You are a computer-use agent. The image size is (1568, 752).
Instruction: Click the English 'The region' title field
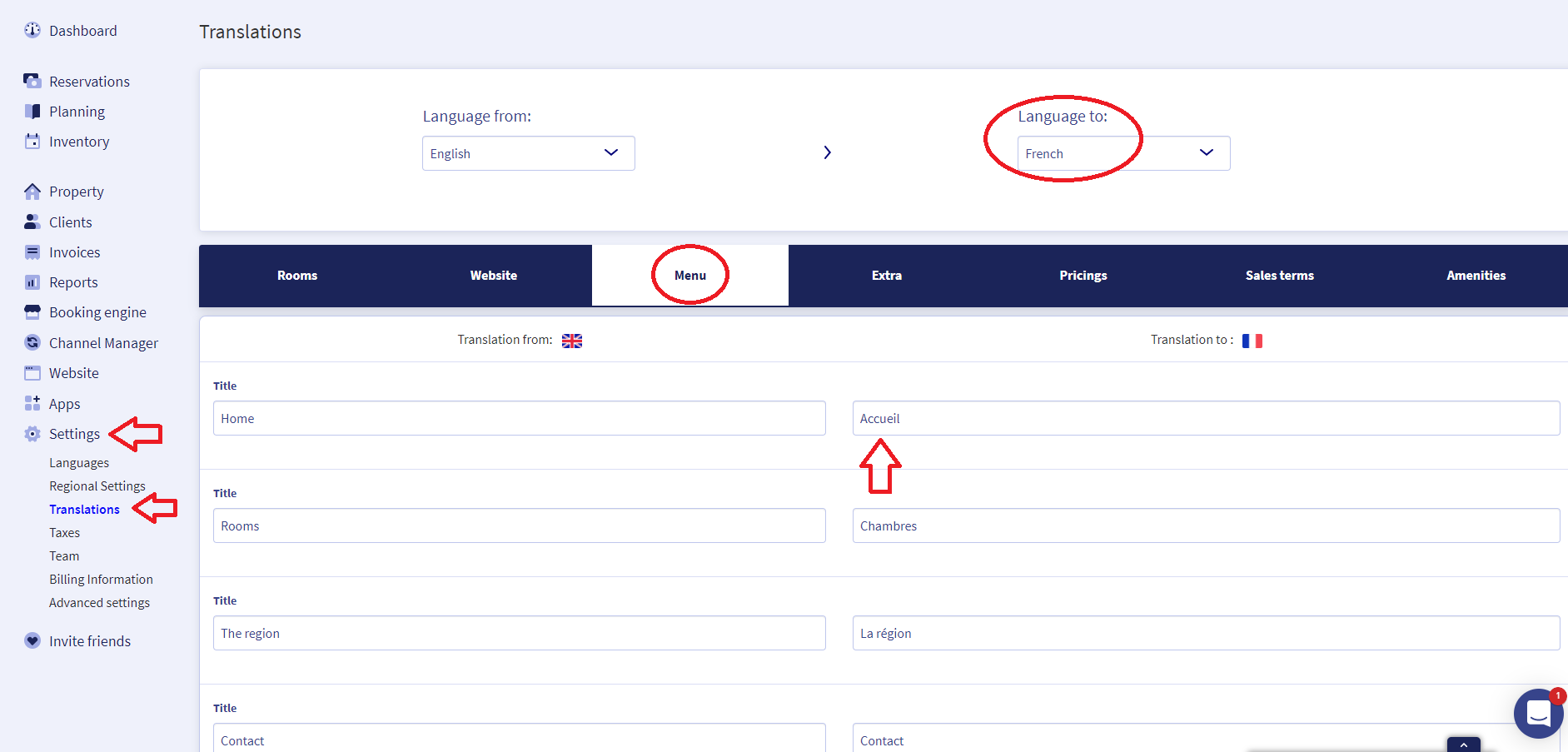520,633
